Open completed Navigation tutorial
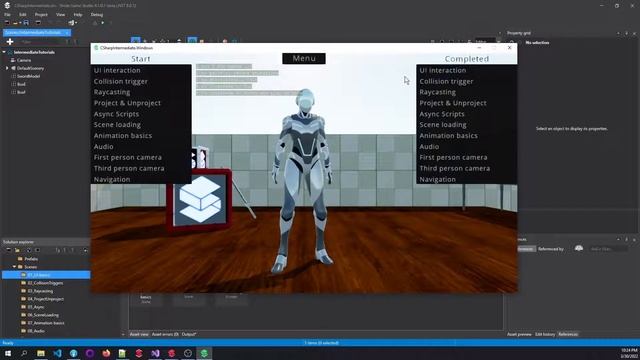Image resolution: width=640 pixels, height=360 pixels. (x=438, y=179)
